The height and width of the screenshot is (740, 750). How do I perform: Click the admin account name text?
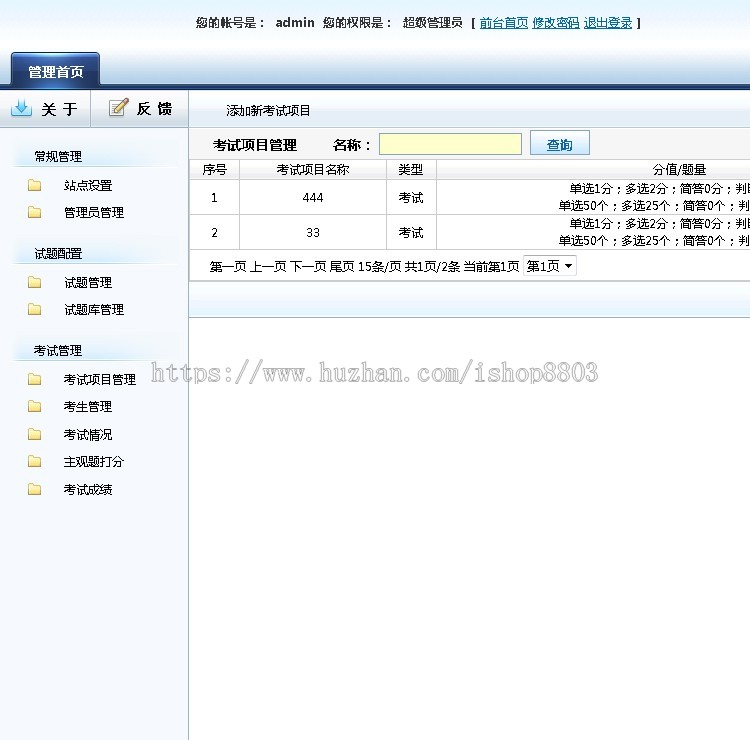click(x=295, y=22)
